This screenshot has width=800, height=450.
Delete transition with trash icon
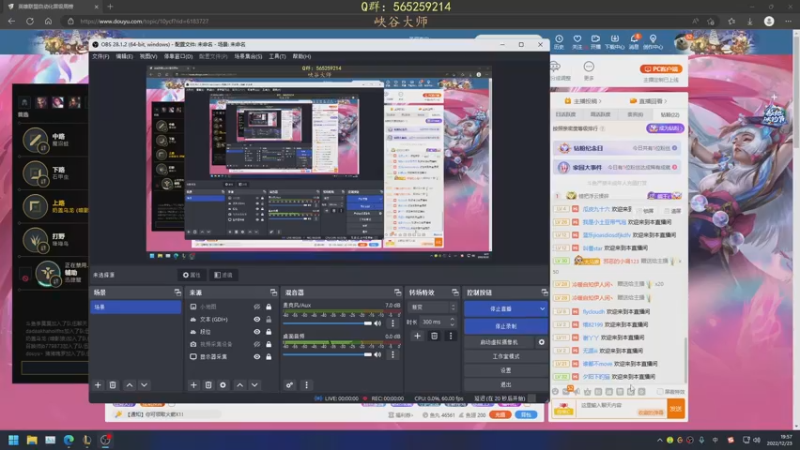point(434,336)
